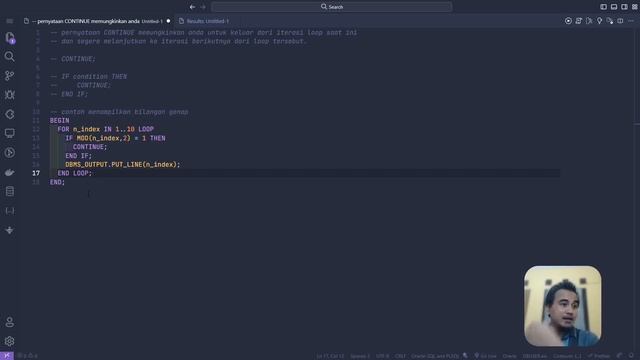Viewport: 640px width, 360px height.
Task: Open the editor More Actions ellipsis
Action: coord(631,21)
